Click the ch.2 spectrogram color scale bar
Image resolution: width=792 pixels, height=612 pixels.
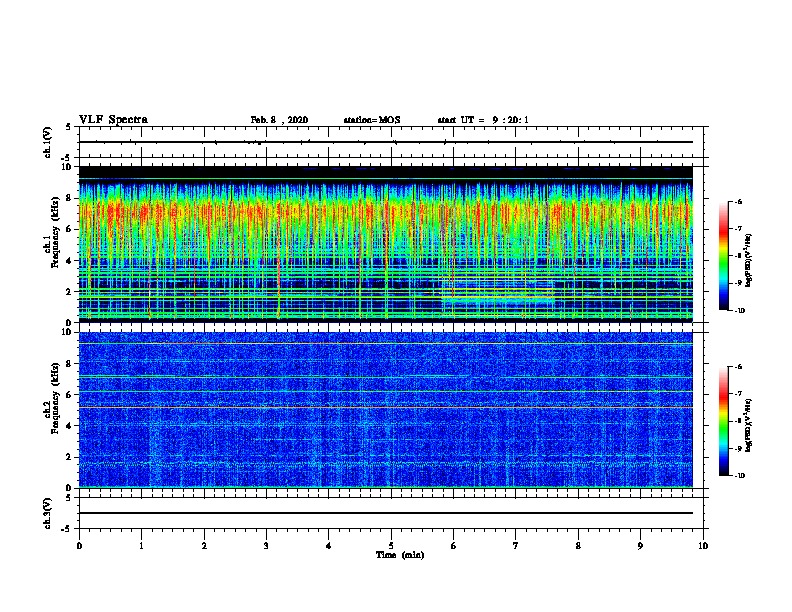tap(723, 421)
